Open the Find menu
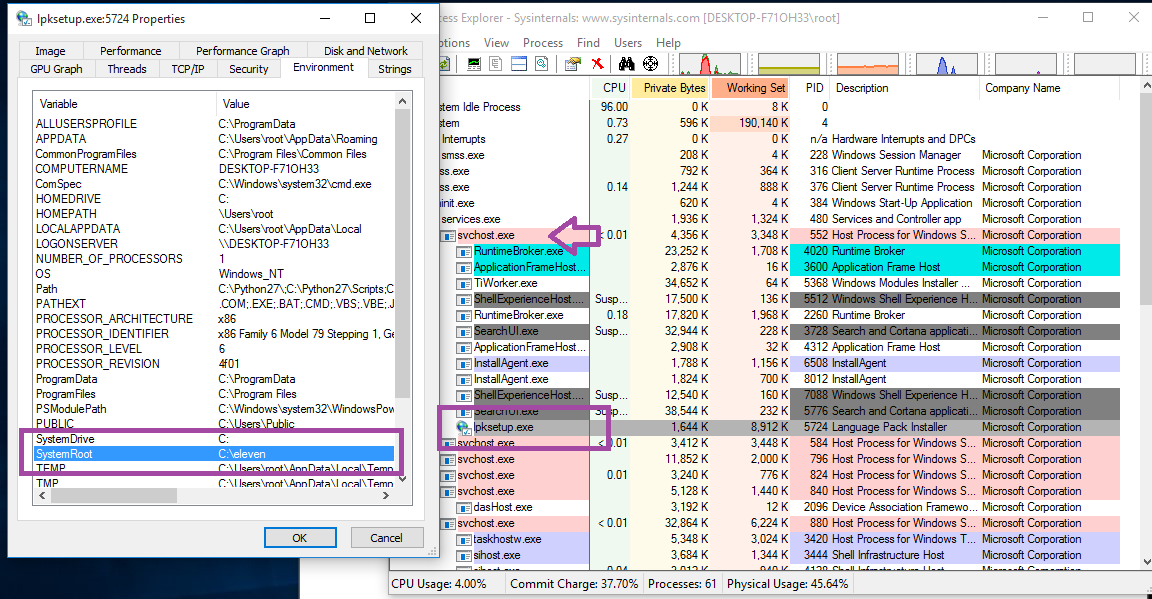The image size is (1152, 599). coord(588,43)
